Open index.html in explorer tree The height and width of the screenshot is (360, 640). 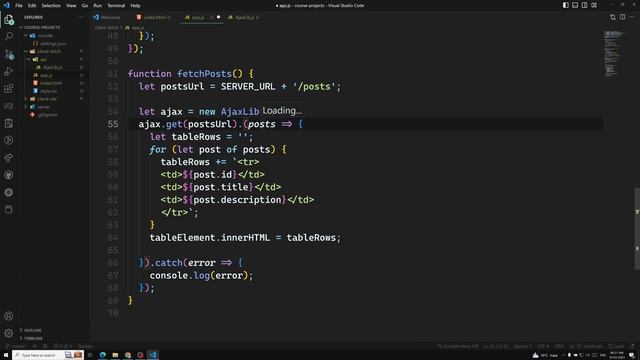pyautogui.click(x=47, y=83)
